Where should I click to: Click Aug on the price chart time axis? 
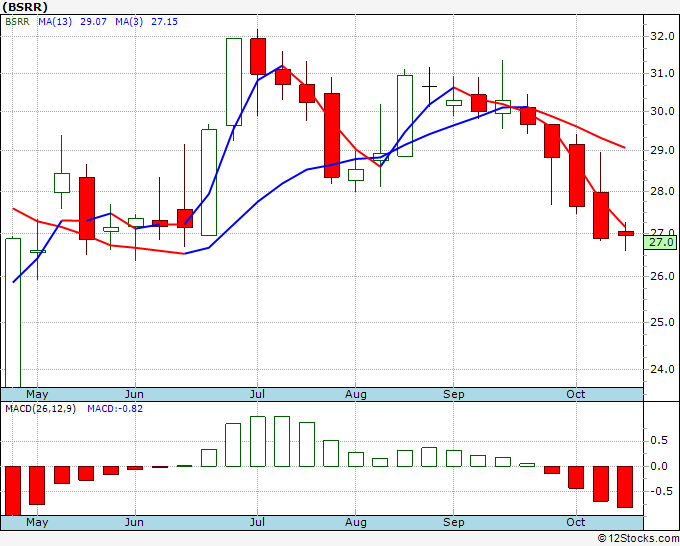pyautogui.click(x=356, y=394)
